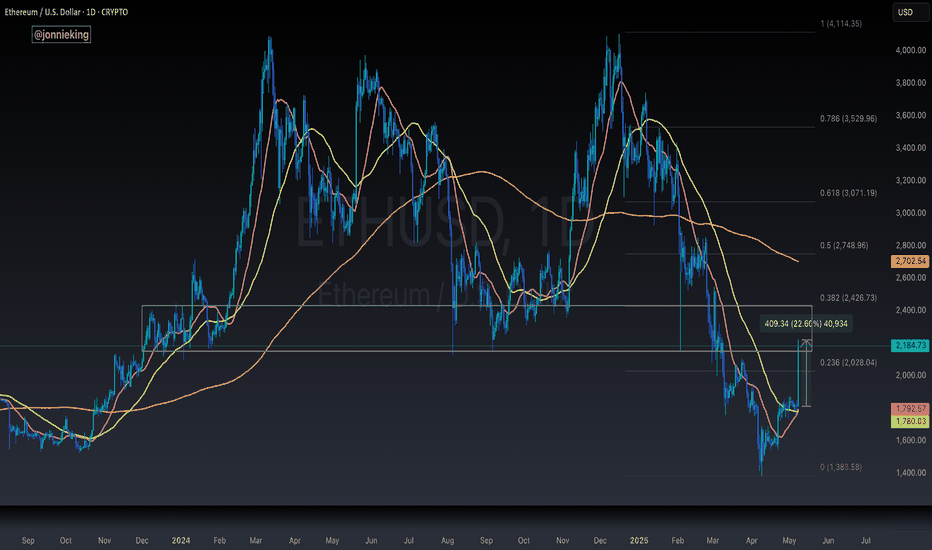Click the 3,000.00 price axis tick
Screen dimensions: 932x550
(911, 213)
